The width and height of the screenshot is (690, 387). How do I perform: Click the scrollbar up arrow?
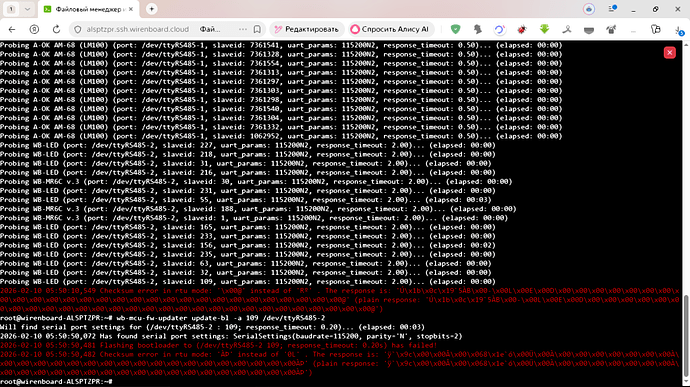click(x=686, y=44)
